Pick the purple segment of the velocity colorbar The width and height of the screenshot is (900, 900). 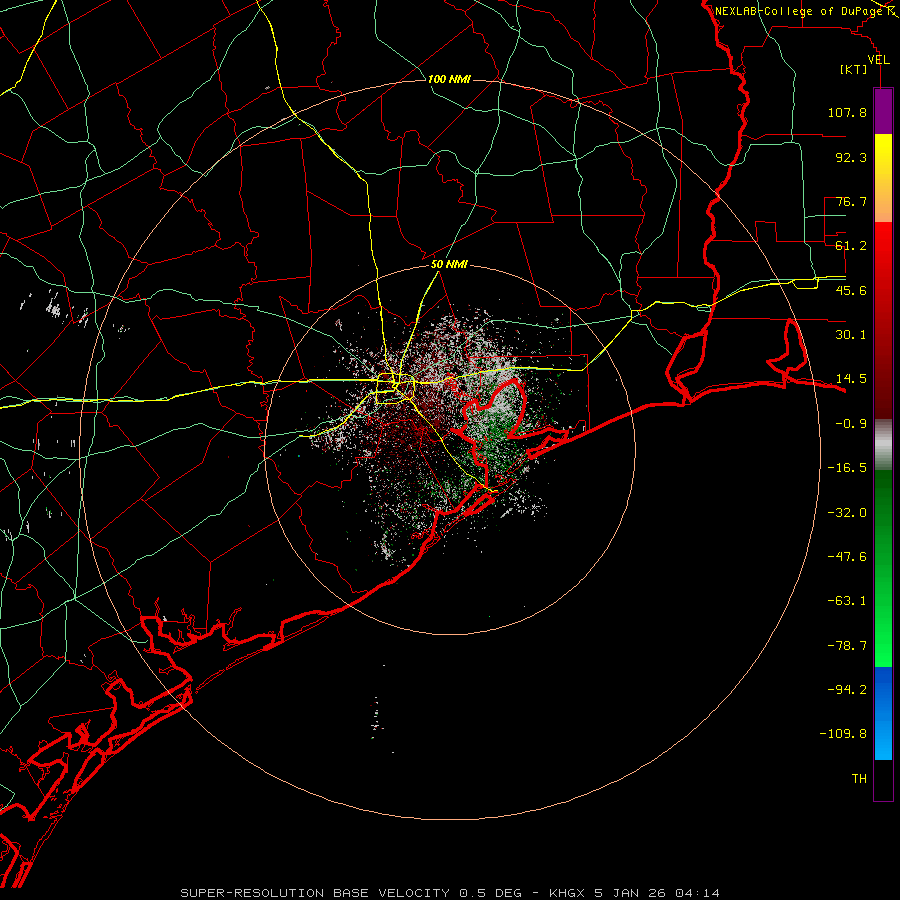pos(883,111)
